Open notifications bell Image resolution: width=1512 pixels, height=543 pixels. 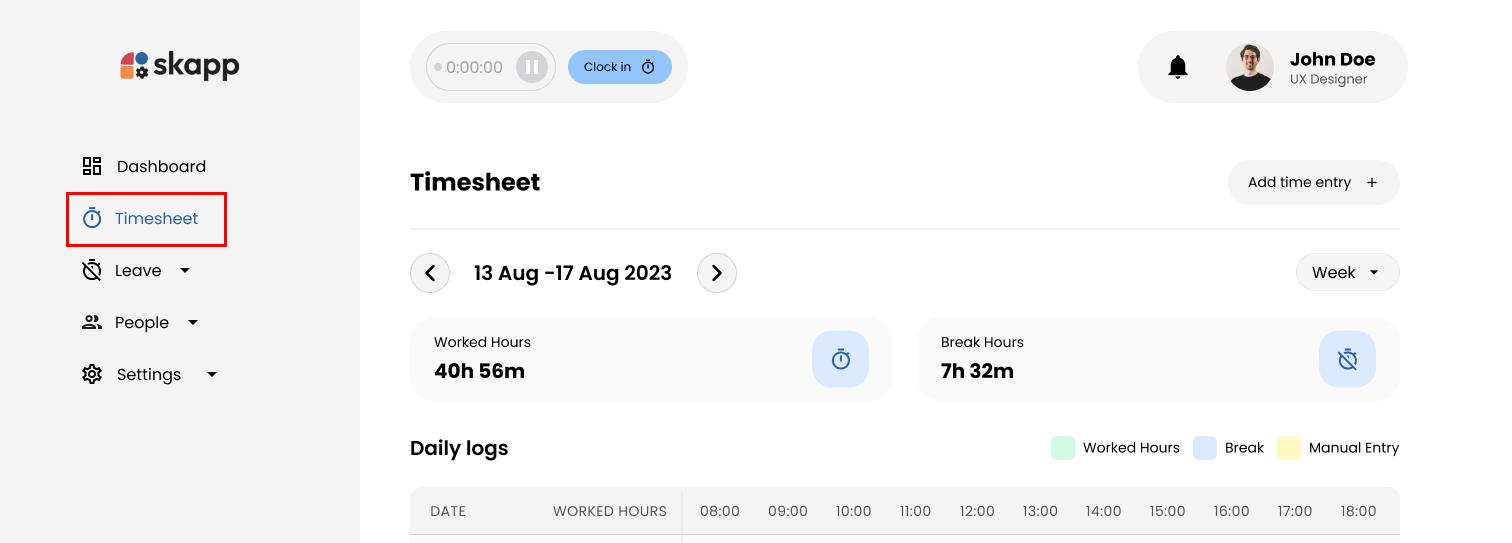click(1178, 67)
